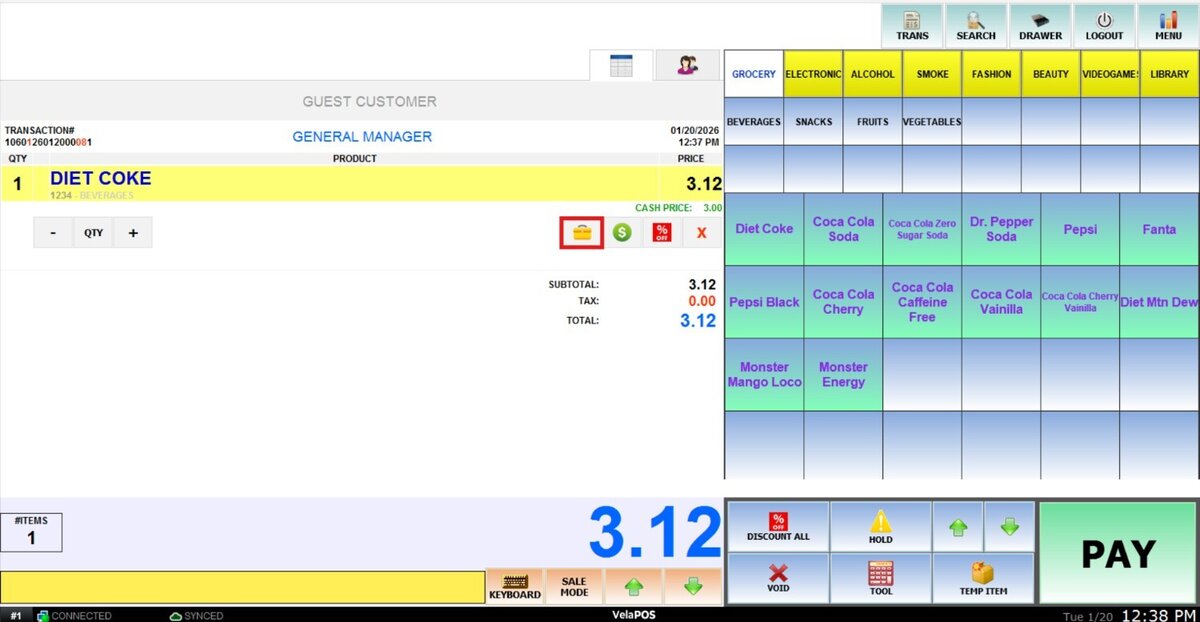This screenshot has height=622, width=1200.
Task: Select the LIBRARY category tab
Action: (1169, 74)
